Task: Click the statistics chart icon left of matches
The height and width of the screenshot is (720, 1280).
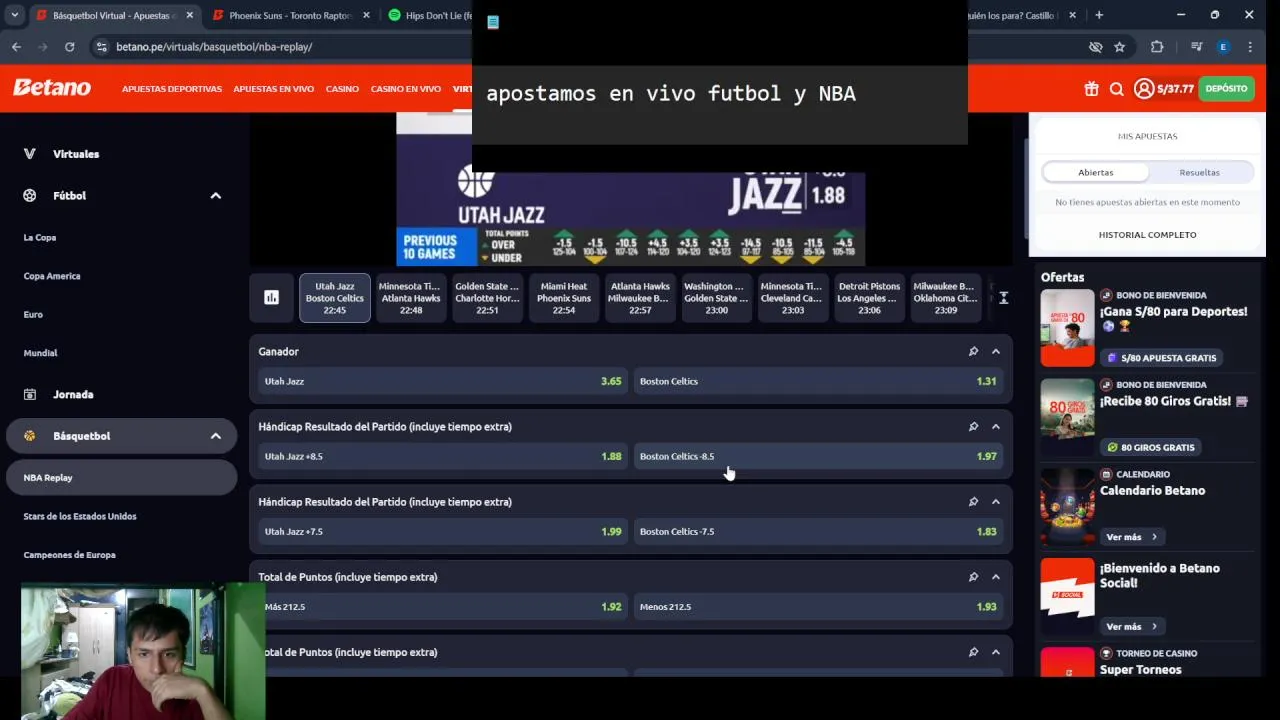Action: click(271, 297)
